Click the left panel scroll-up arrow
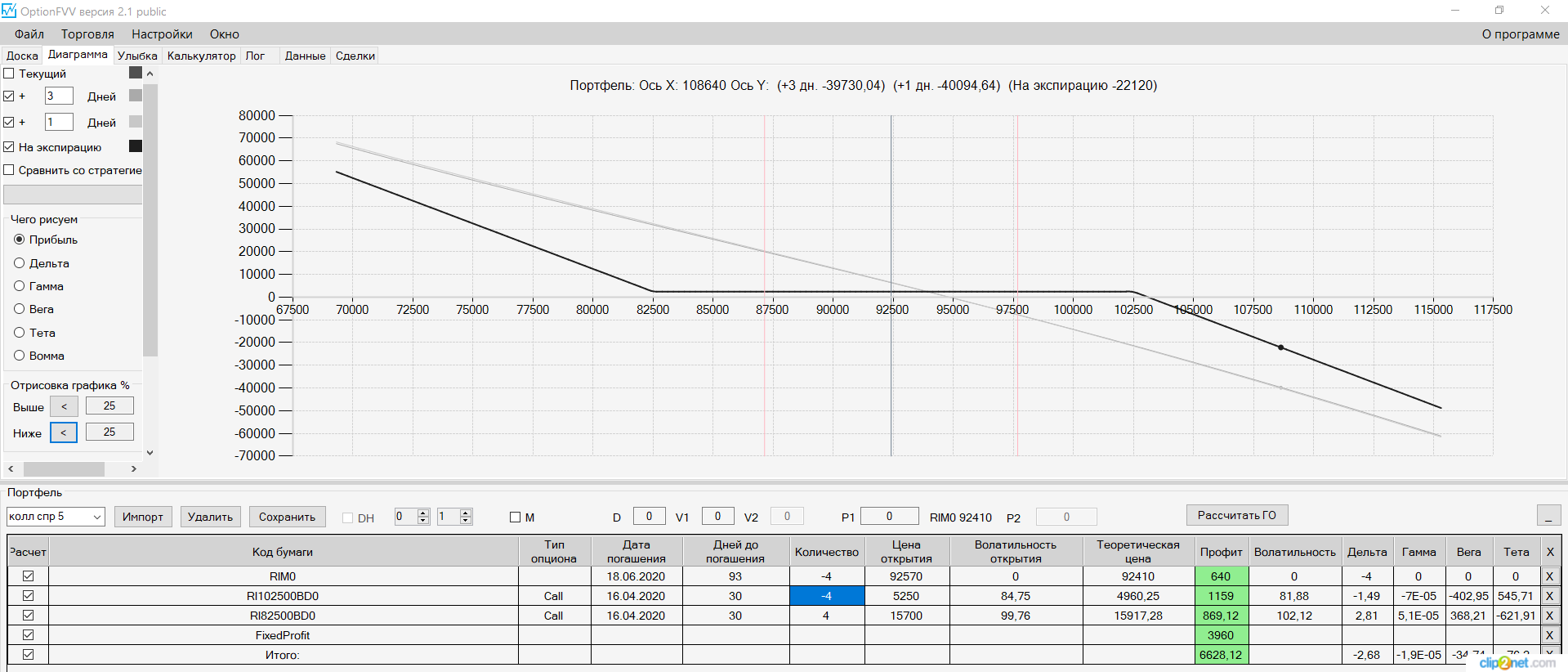This screenshot has width=1568, height=672. pos(150,74)
